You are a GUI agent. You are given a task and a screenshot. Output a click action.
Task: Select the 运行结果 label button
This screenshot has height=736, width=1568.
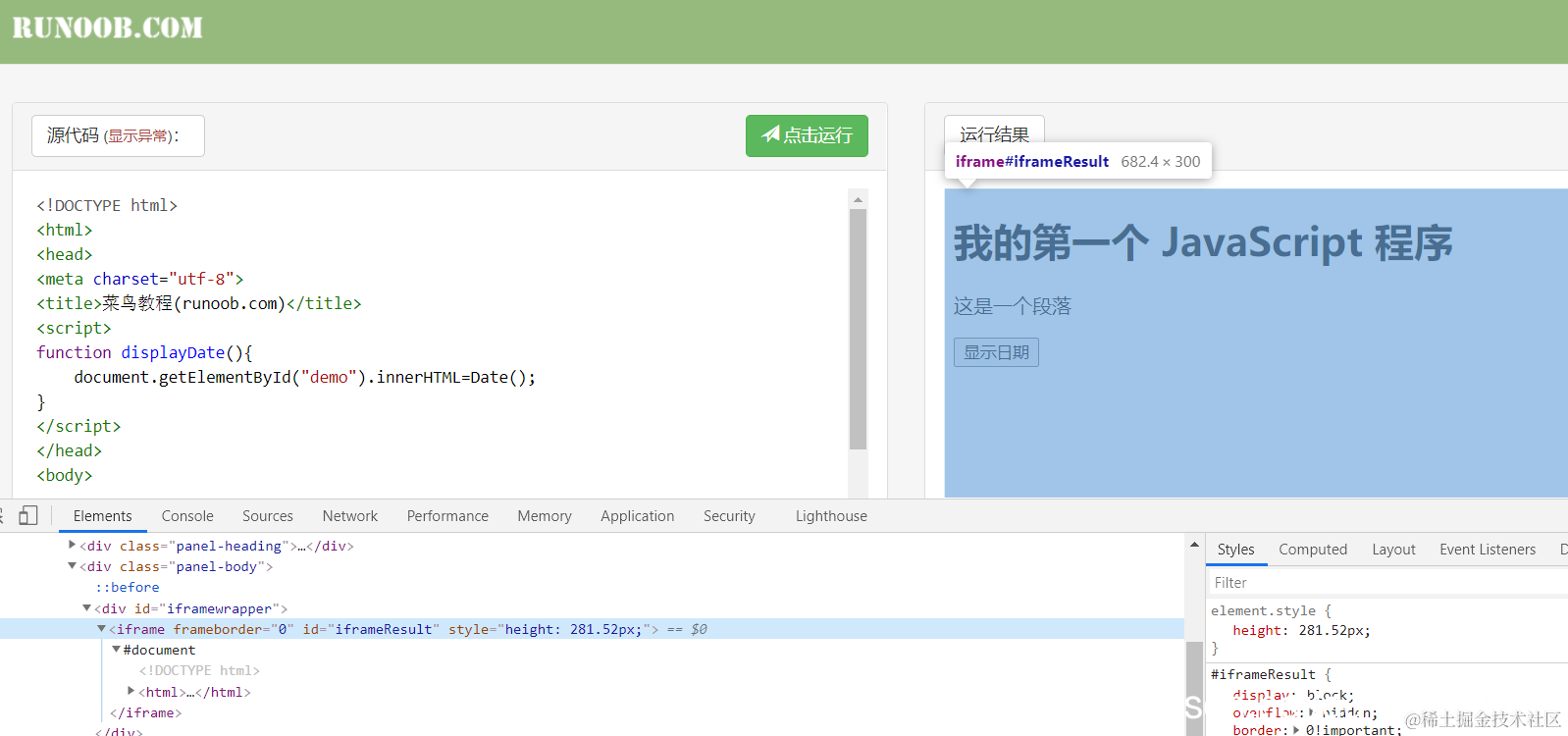point(994,132)
